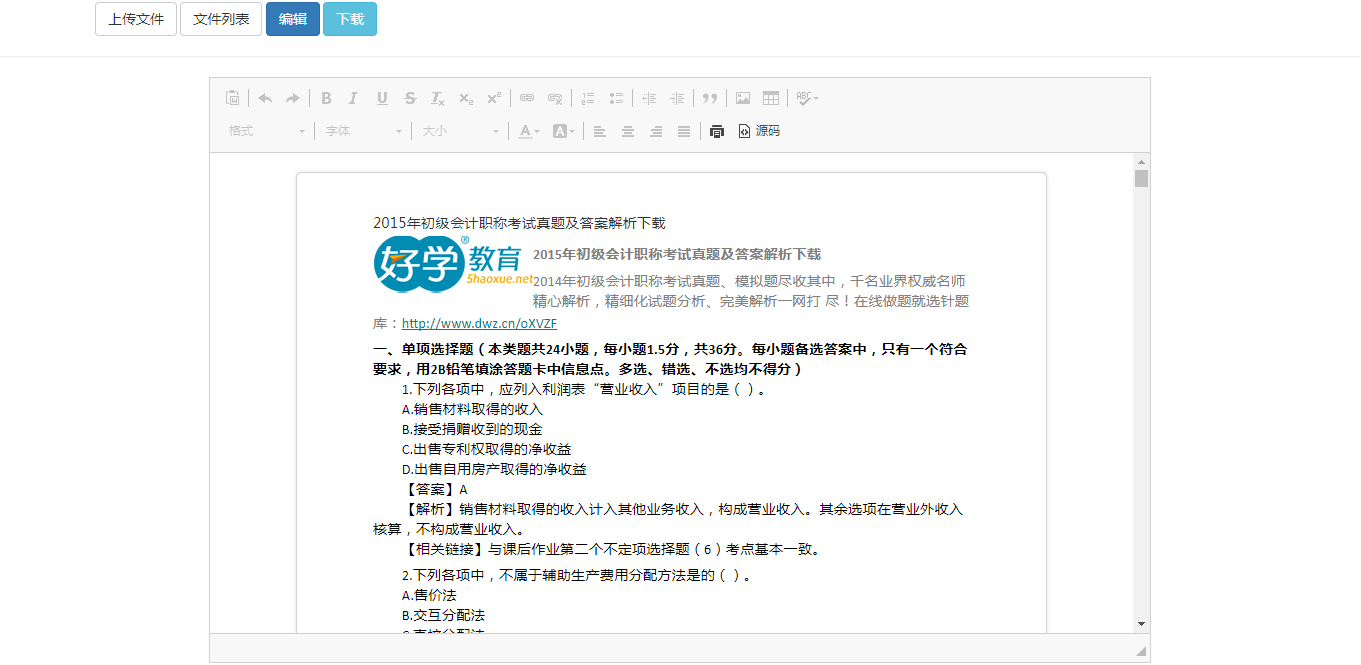Click the line '【答案】A'
The width and height of the screenshot is (1361, 665).
[435, 490]
